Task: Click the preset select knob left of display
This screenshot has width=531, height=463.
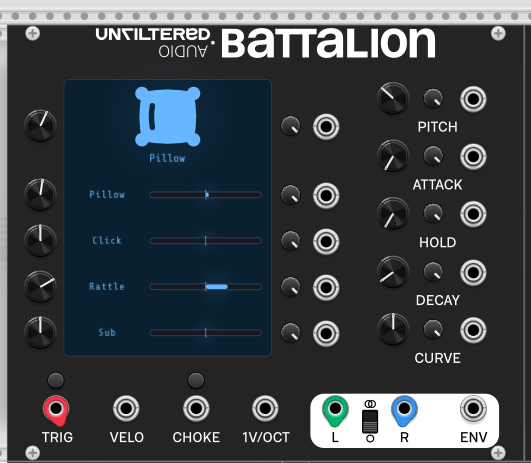Action: tap(40, 126)
